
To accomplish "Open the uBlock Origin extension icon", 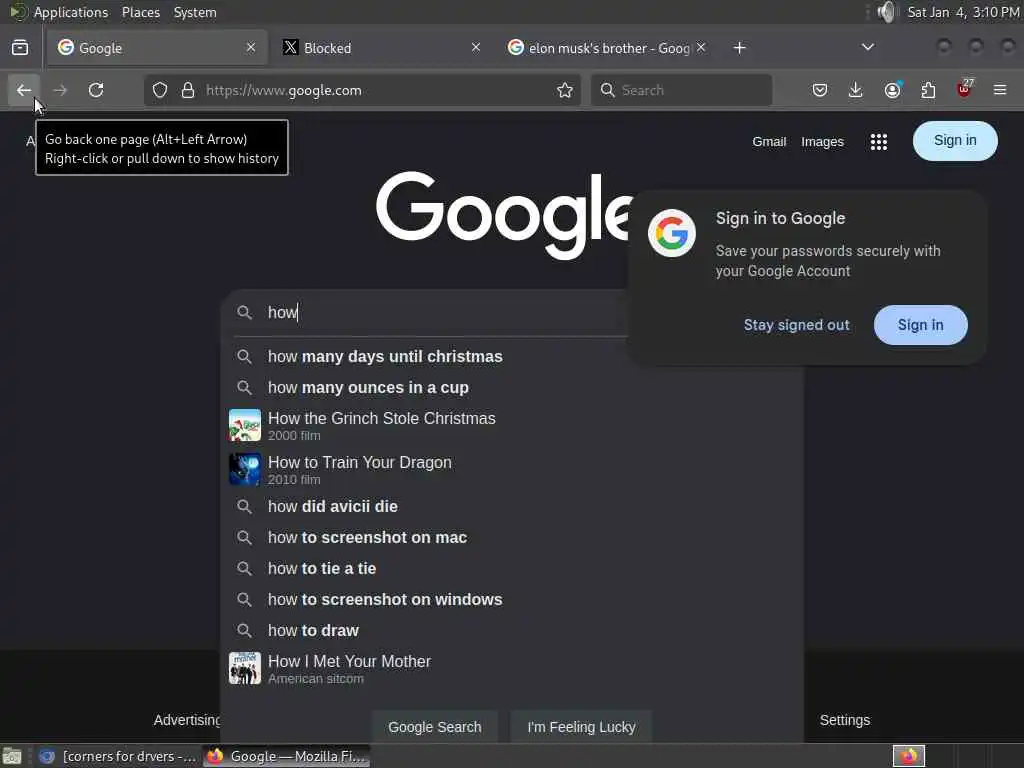I will click(964, 89).
